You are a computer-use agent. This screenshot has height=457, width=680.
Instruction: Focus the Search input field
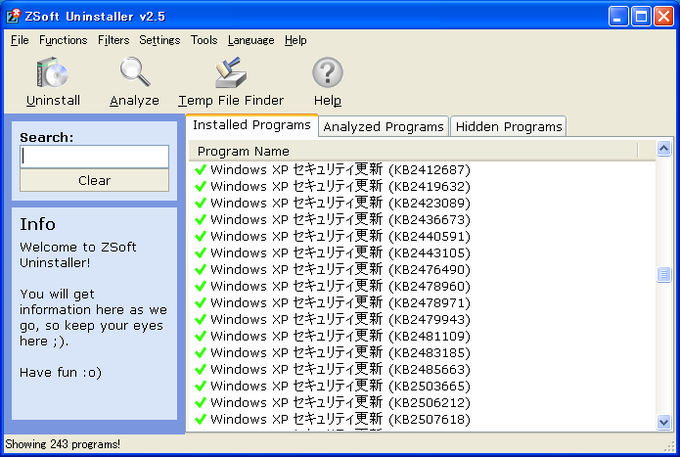[94, 157]
